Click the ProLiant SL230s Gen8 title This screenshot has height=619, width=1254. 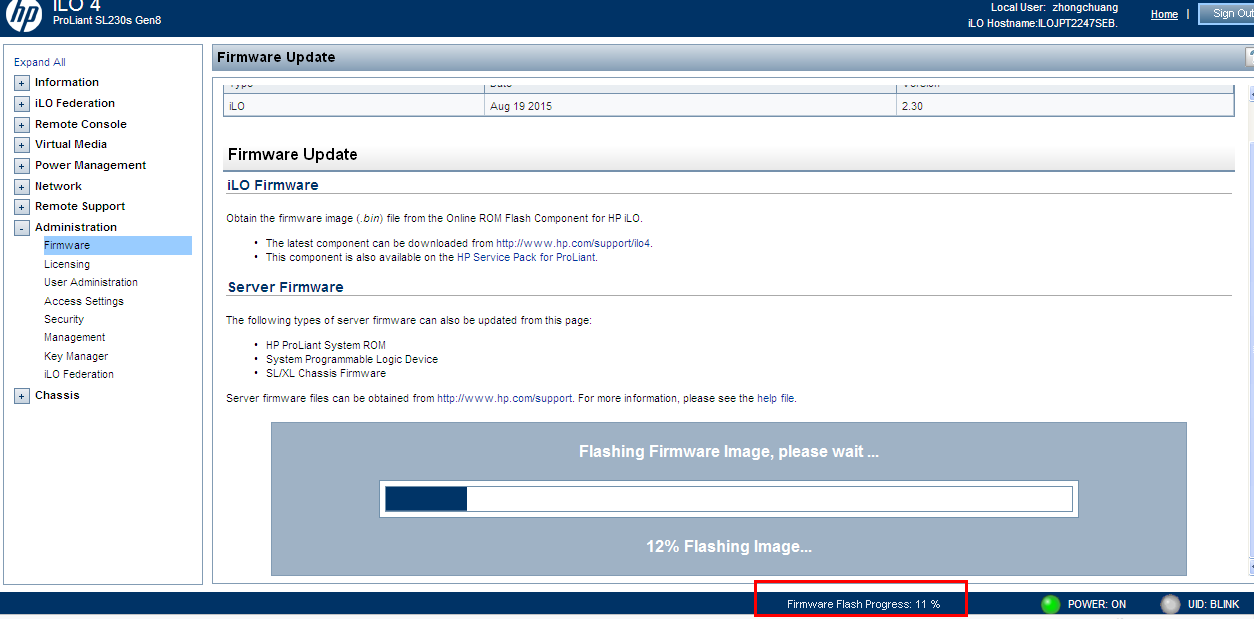click(x=107, y=20)
